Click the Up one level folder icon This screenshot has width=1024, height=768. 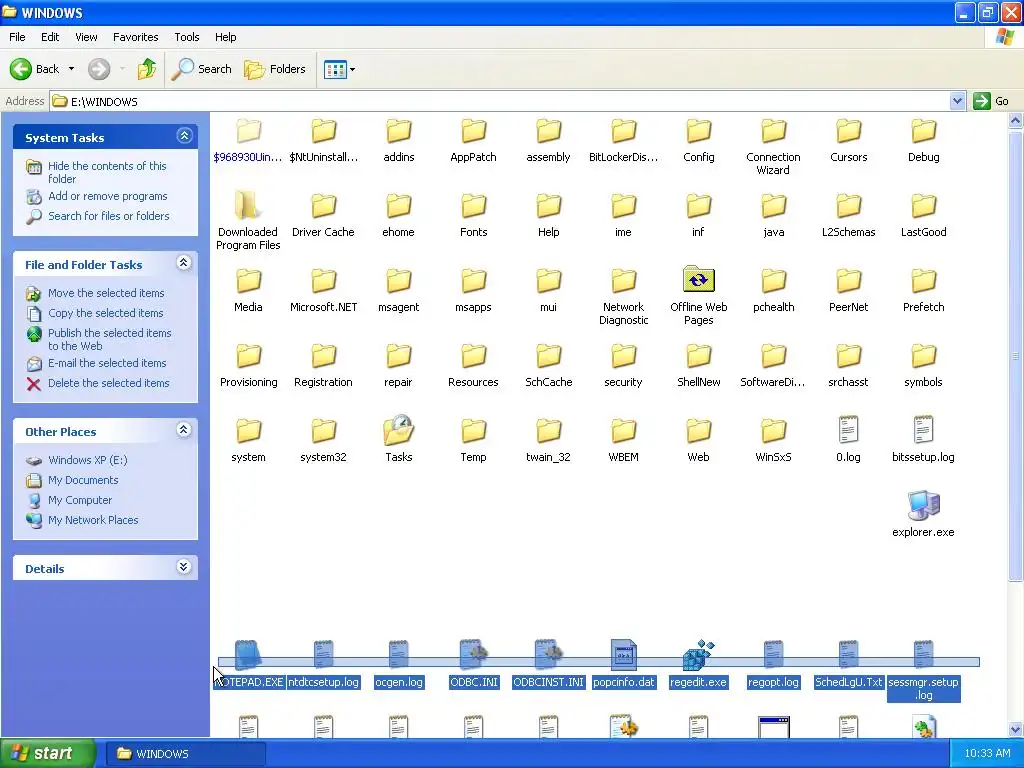click(147, 69)
